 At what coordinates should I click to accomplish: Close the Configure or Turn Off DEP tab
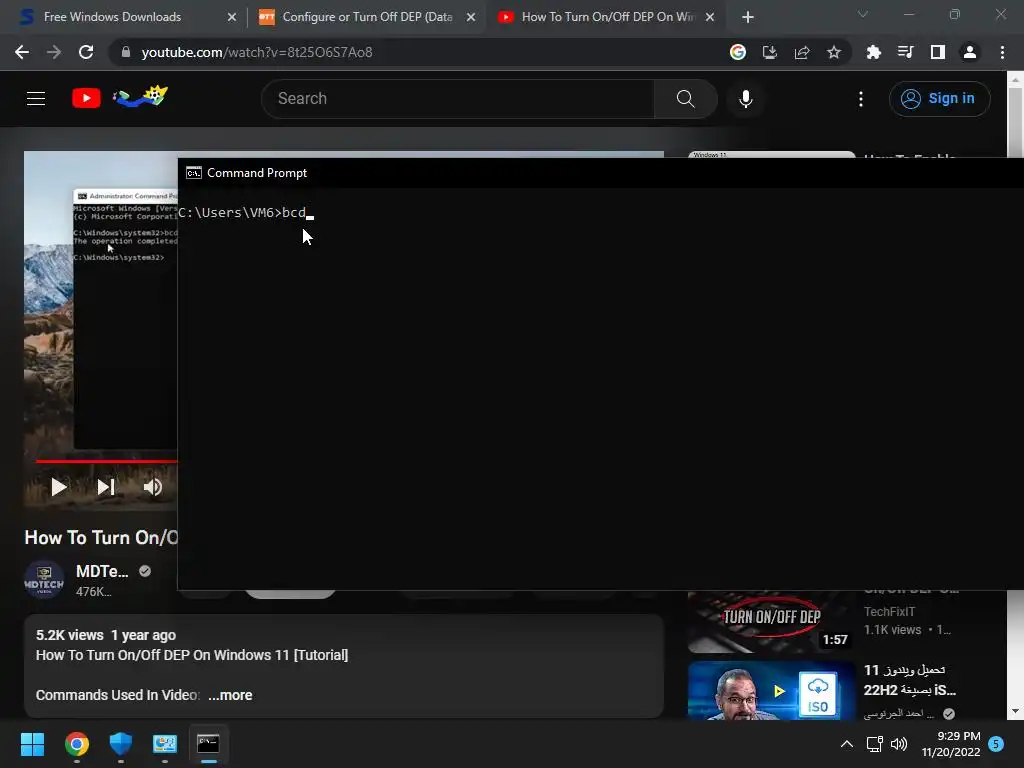471,17
